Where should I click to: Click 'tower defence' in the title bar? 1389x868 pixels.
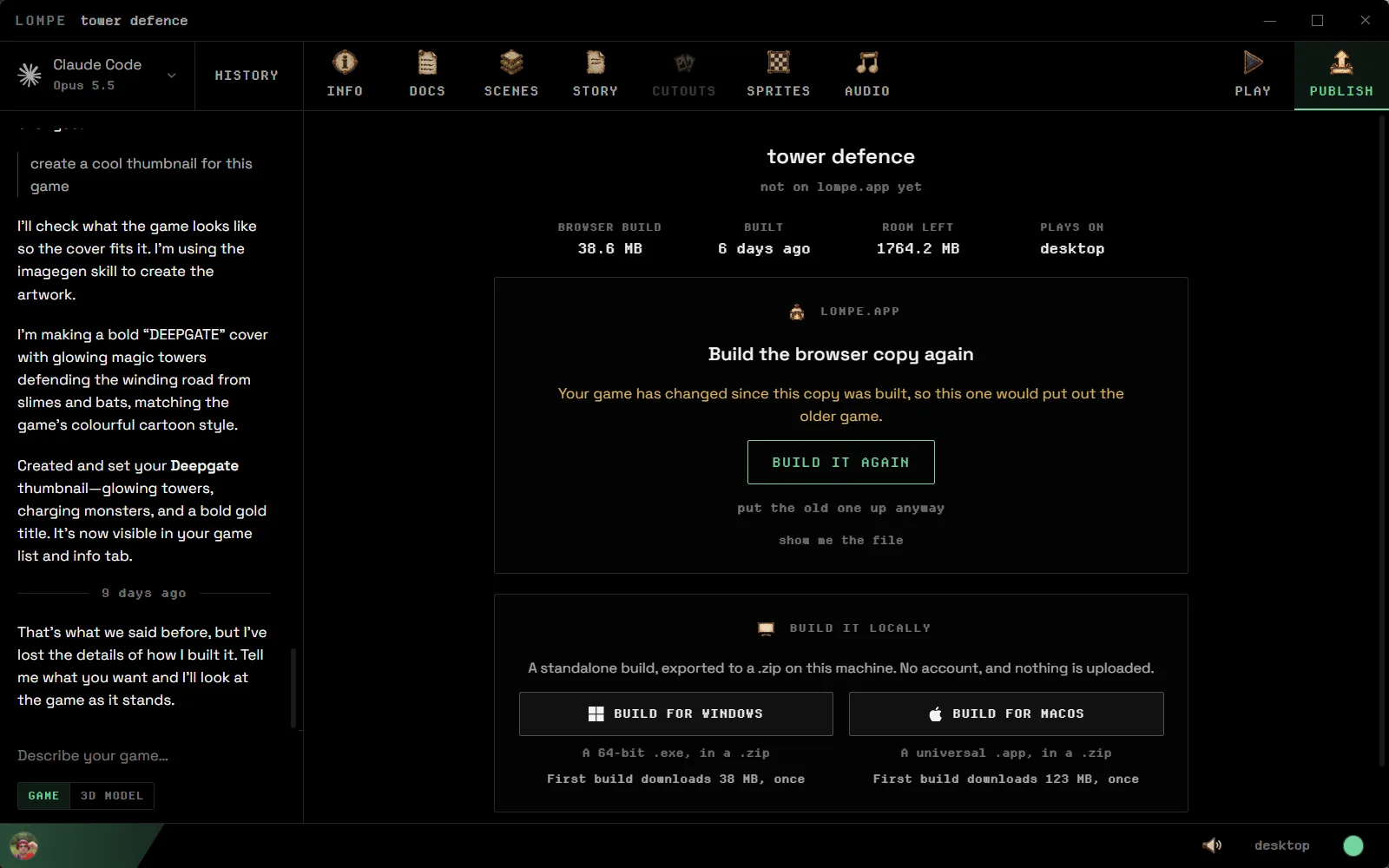(x=135, y=20)
